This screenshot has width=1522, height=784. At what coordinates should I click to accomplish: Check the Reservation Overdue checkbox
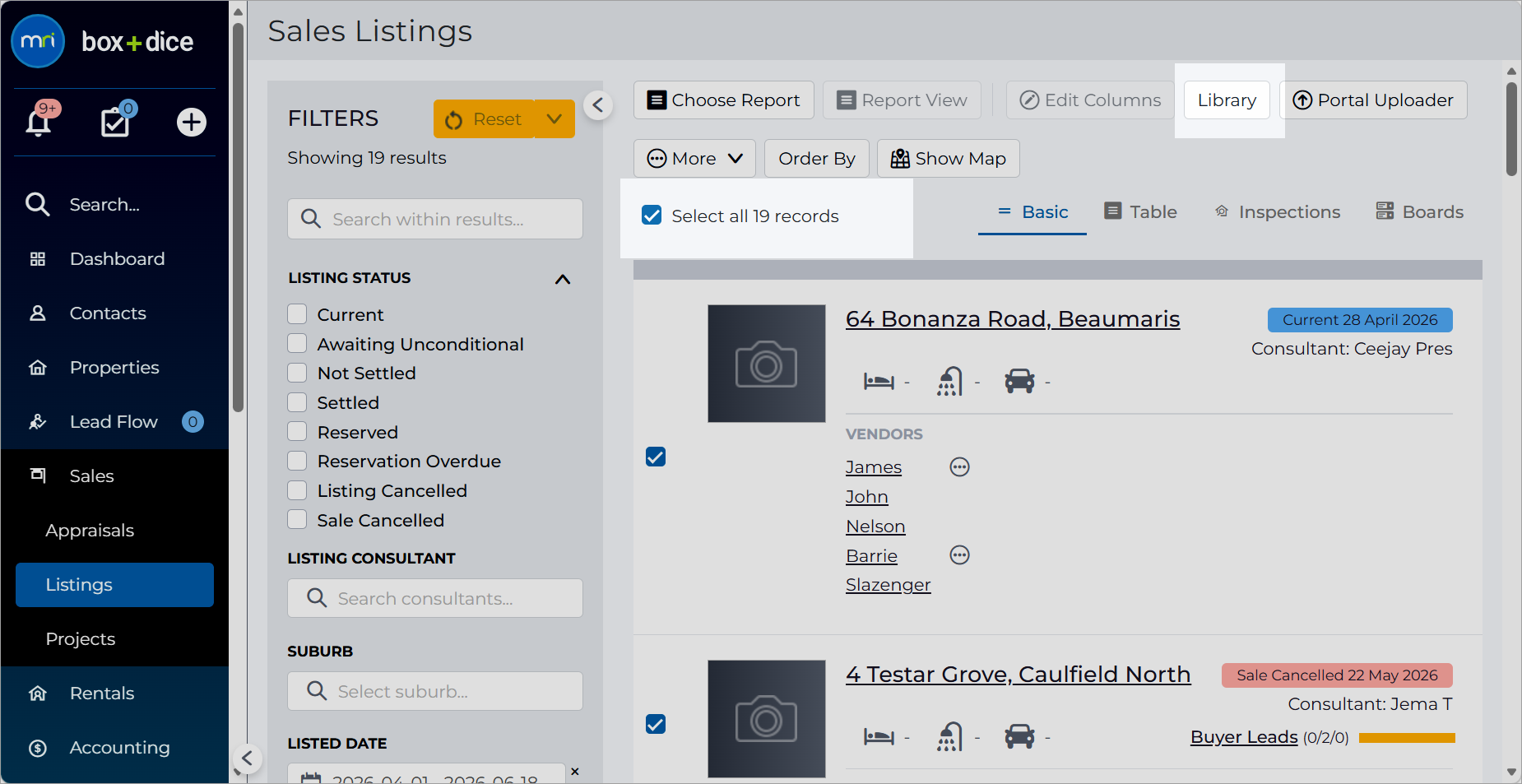pos(297,461)
